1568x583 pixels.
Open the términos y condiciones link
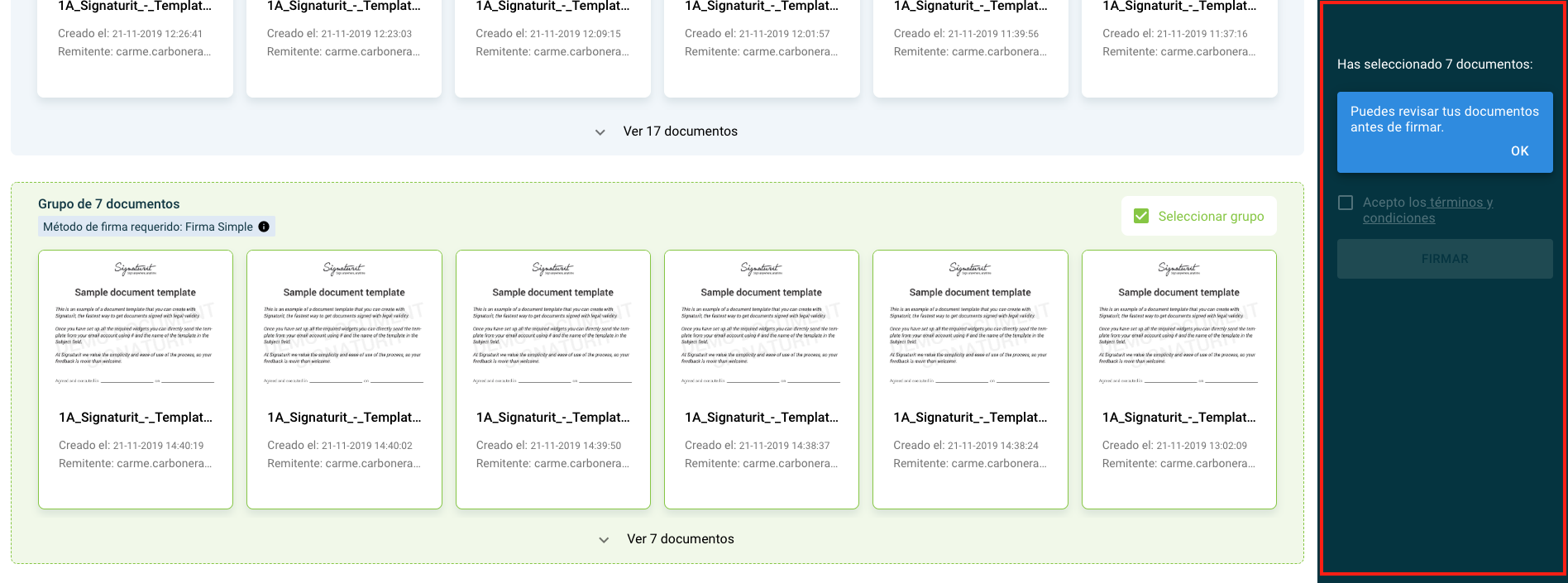(1427, 210)
